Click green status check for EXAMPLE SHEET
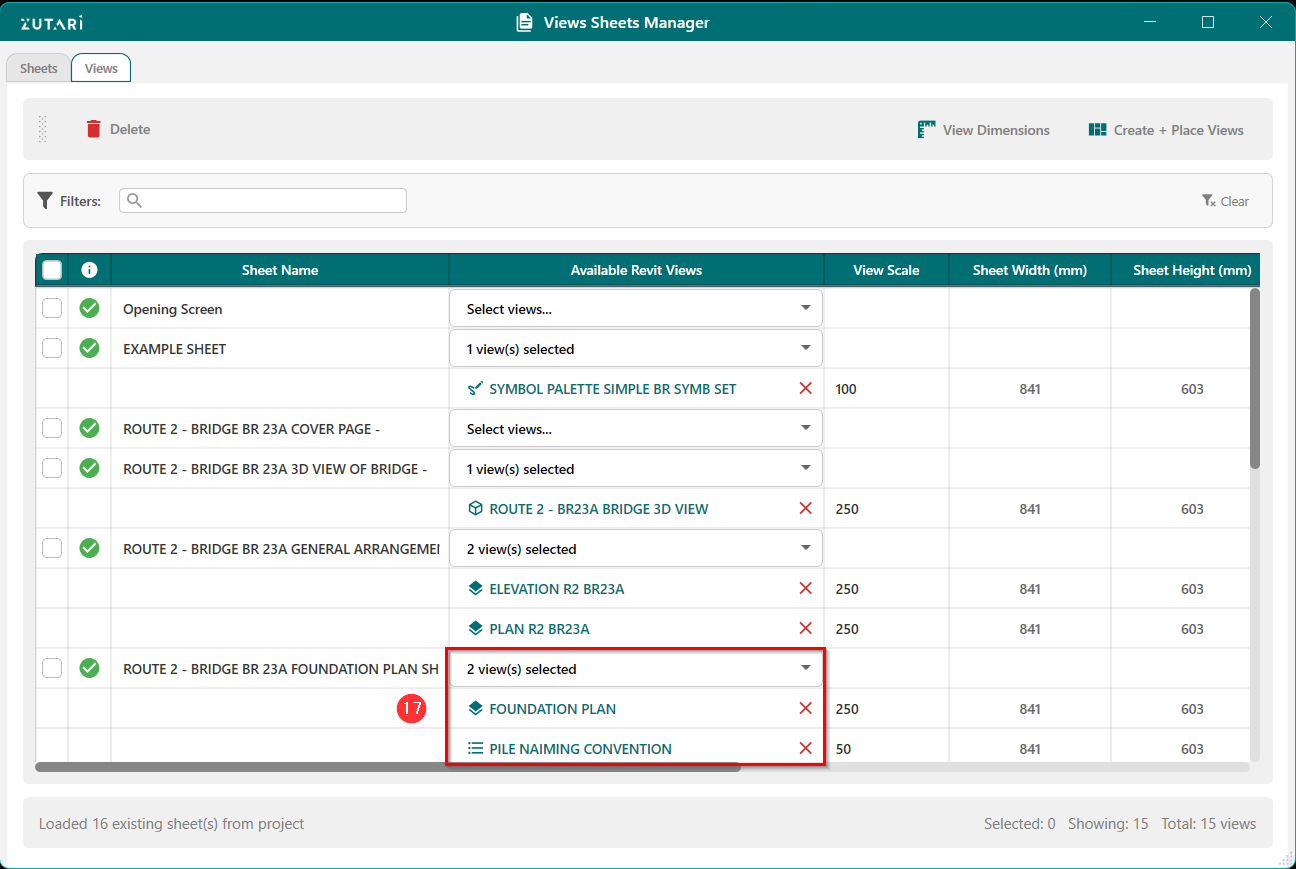Viewport: 1296px width, 869px height. 90,348
